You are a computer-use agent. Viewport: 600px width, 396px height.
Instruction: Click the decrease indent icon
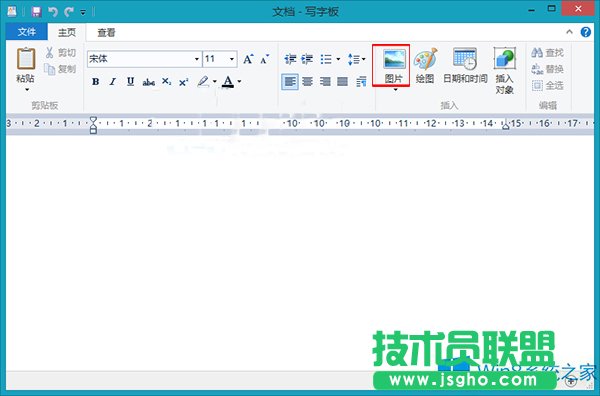click(x=290, y=59)
